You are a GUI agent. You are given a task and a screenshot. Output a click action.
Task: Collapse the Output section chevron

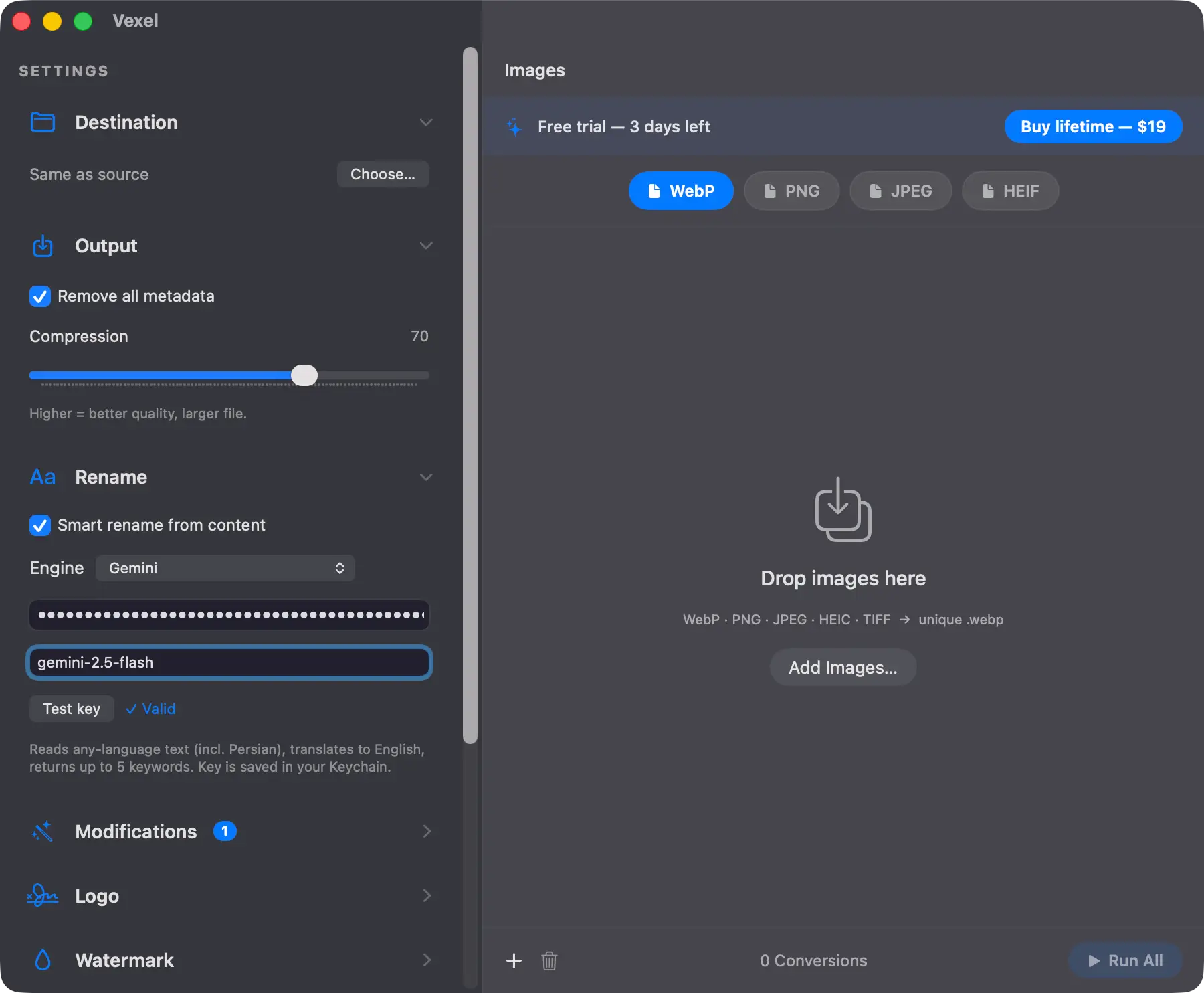tap(426, 246)
